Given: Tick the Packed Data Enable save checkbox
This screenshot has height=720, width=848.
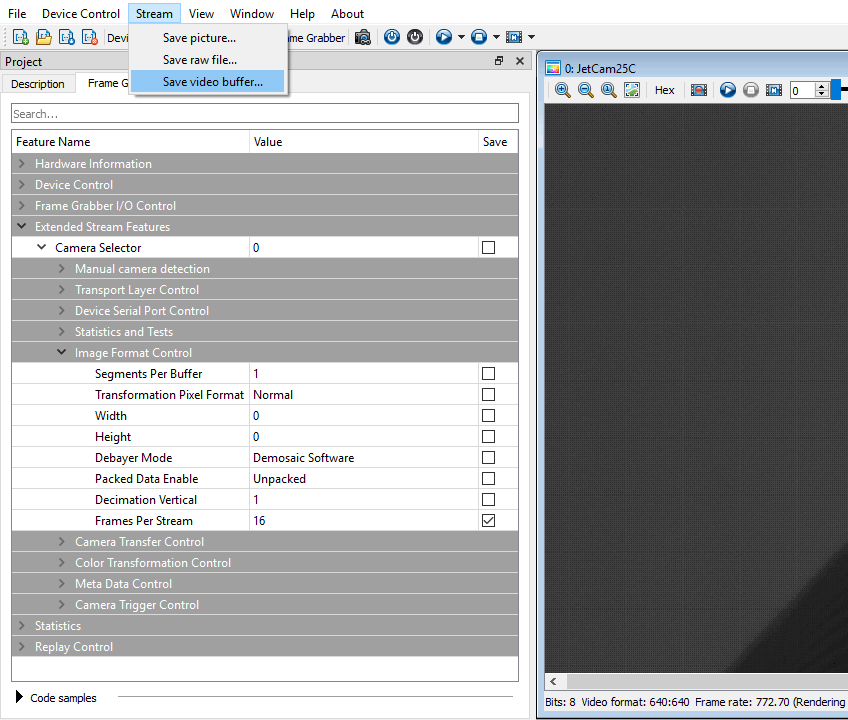Looking at the screenshot, I should click(x=488, y=479).
